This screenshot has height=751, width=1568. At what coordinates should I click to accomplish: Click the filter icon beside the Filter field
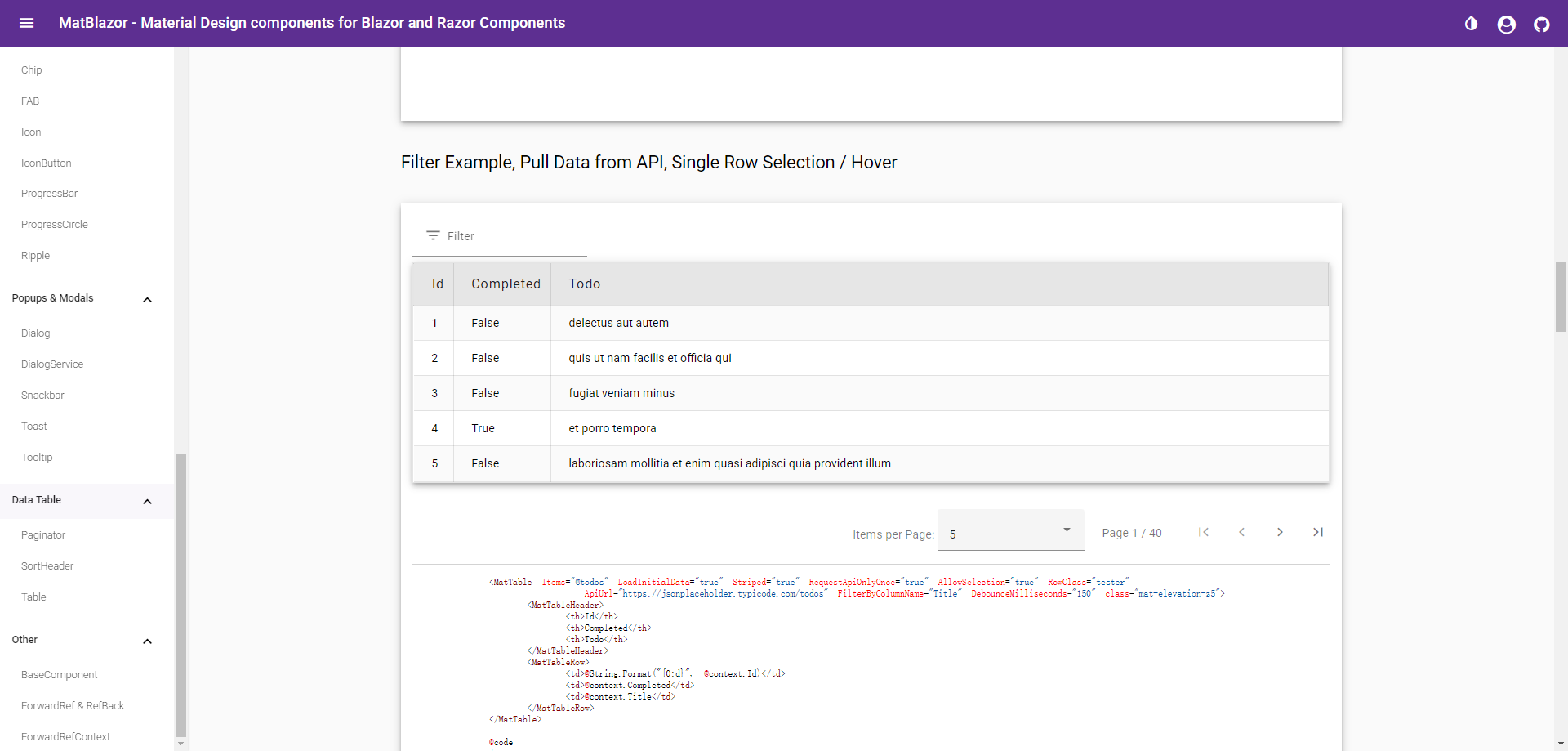(433, 235)
